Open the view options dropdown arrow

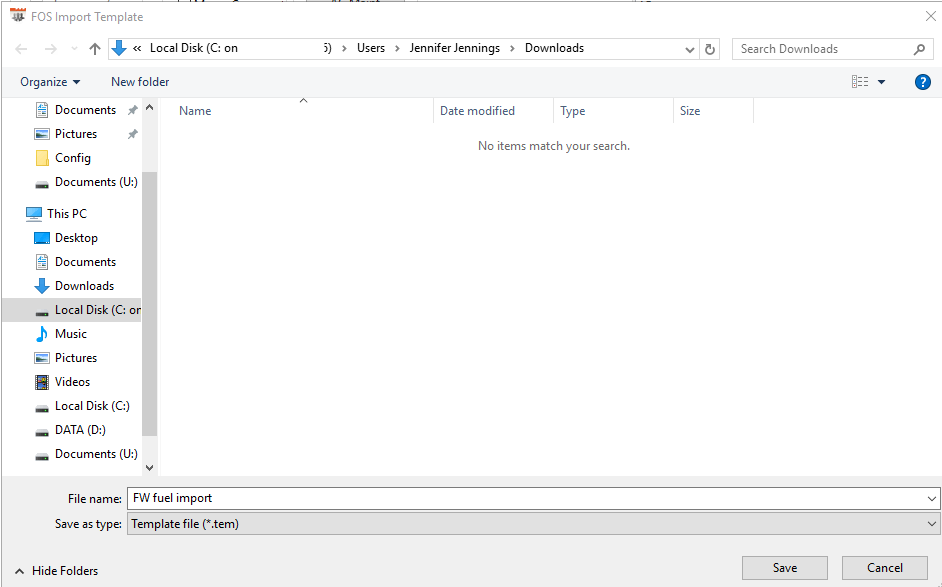882,82
